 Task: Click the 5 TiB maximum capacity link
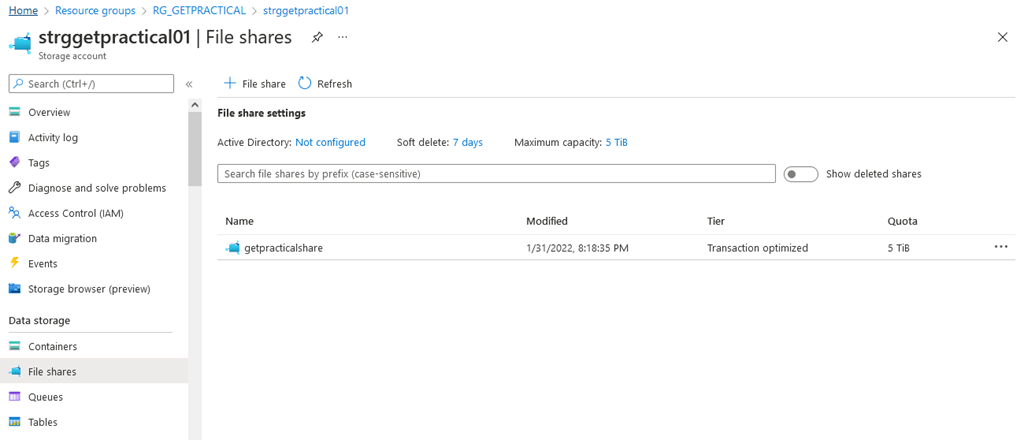tap(616, 142)
